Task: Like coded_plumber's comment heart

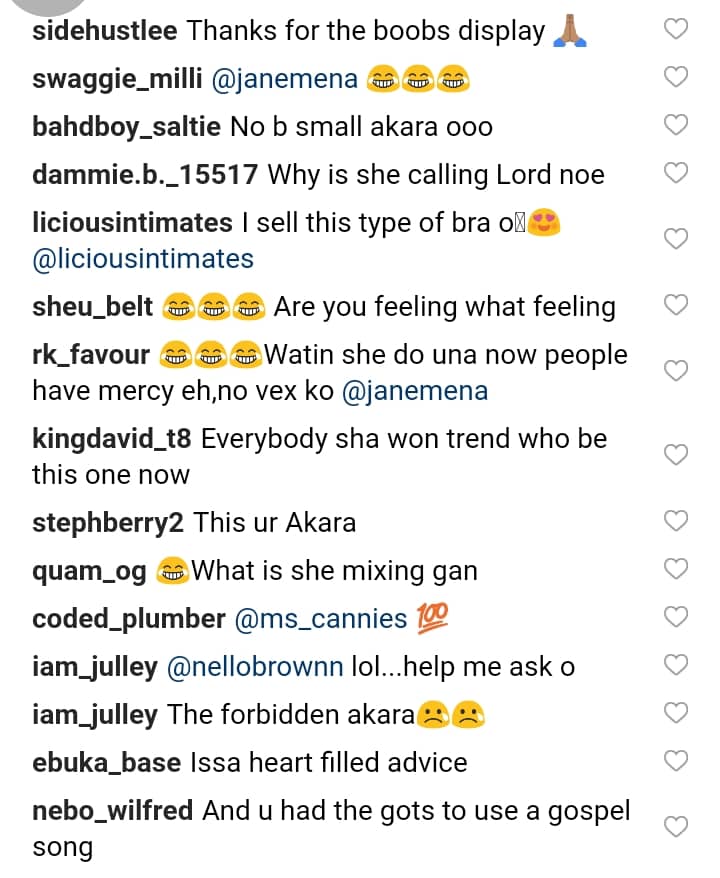Action: [x=677, y=617]
